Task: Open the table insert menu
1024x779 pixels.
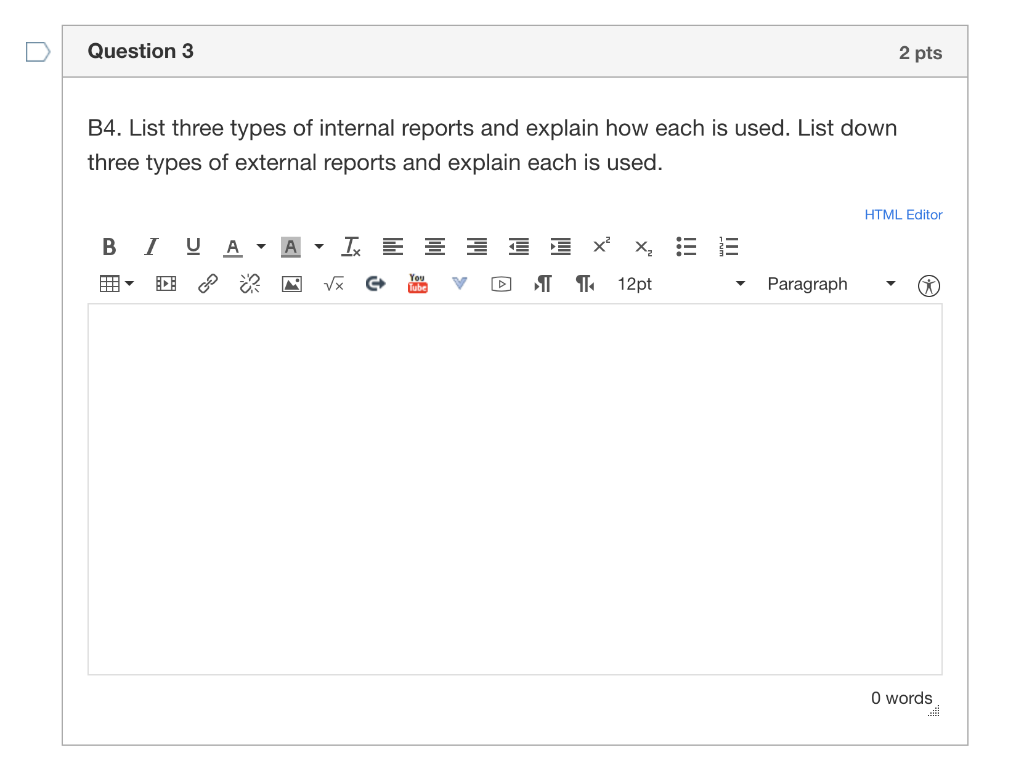Action: 116,283
